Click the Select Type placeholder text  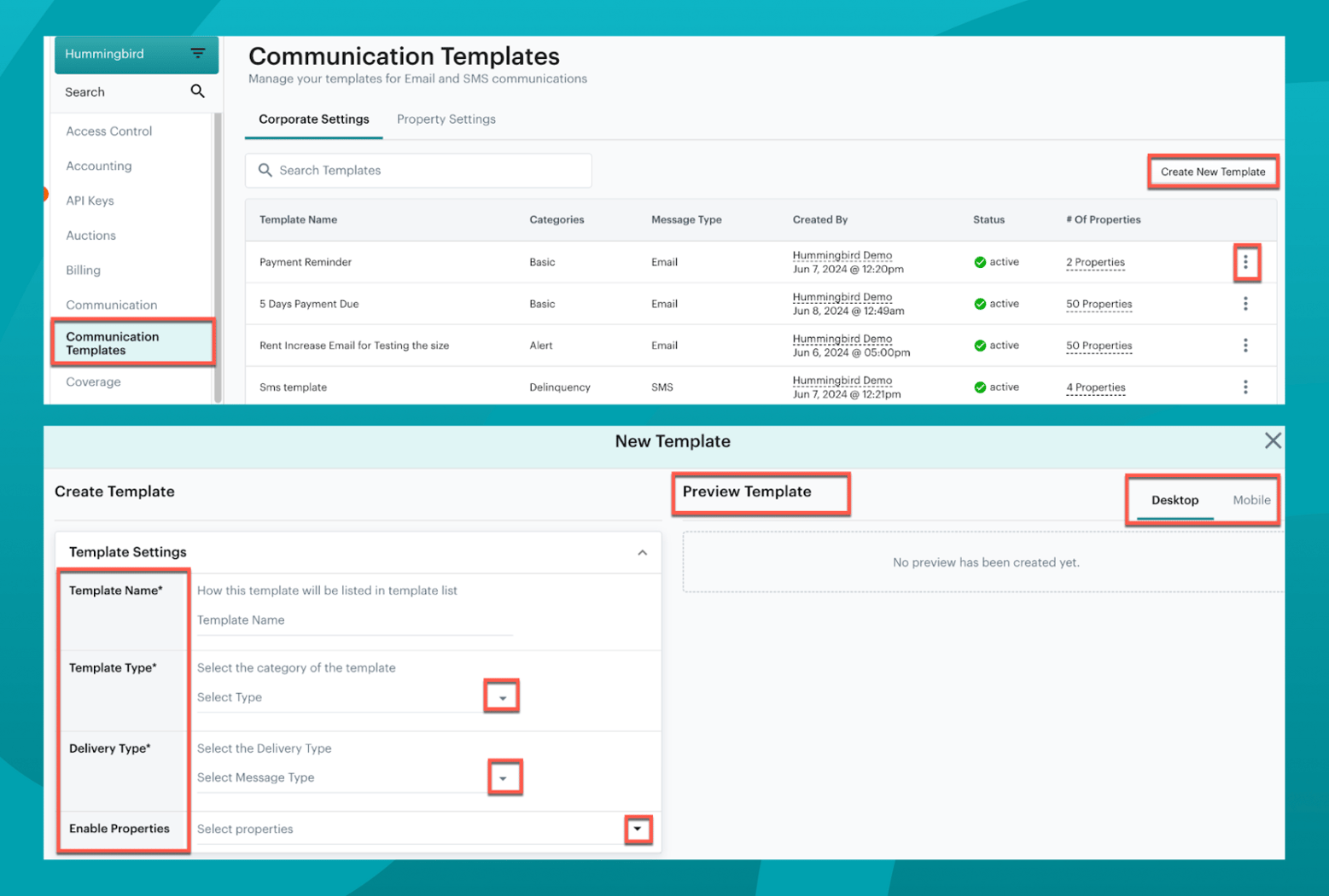[x=230, y=697]
